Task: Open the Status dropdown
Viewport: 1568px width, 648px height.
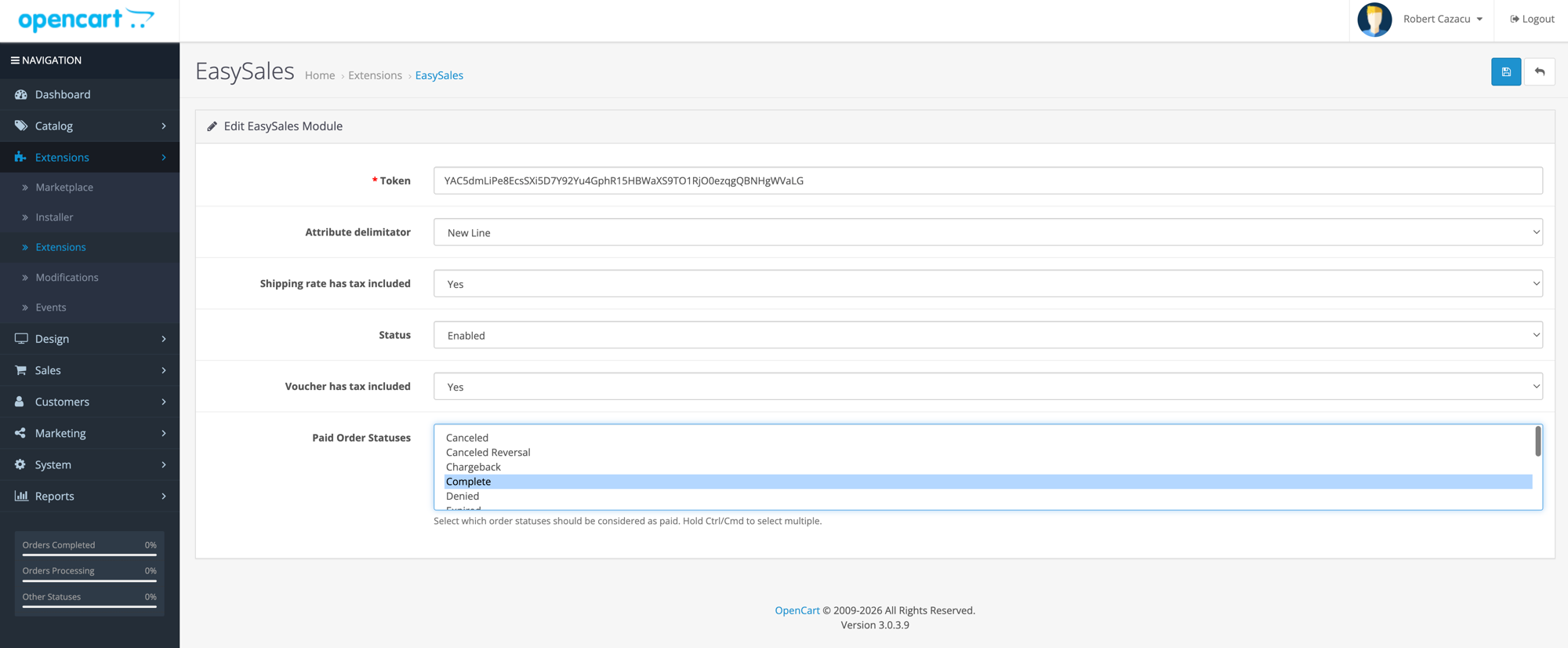Action: [988, 335]
